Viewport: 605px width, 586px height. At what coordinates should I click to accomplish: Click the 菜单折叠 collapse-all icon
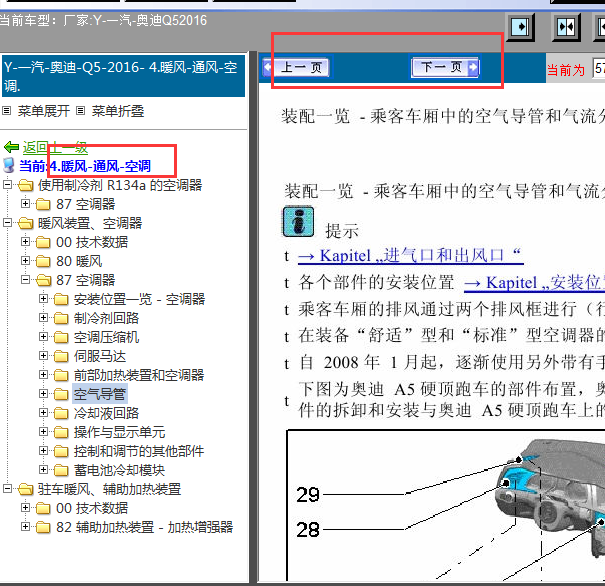pyautogui.click(x=80, y=111)
